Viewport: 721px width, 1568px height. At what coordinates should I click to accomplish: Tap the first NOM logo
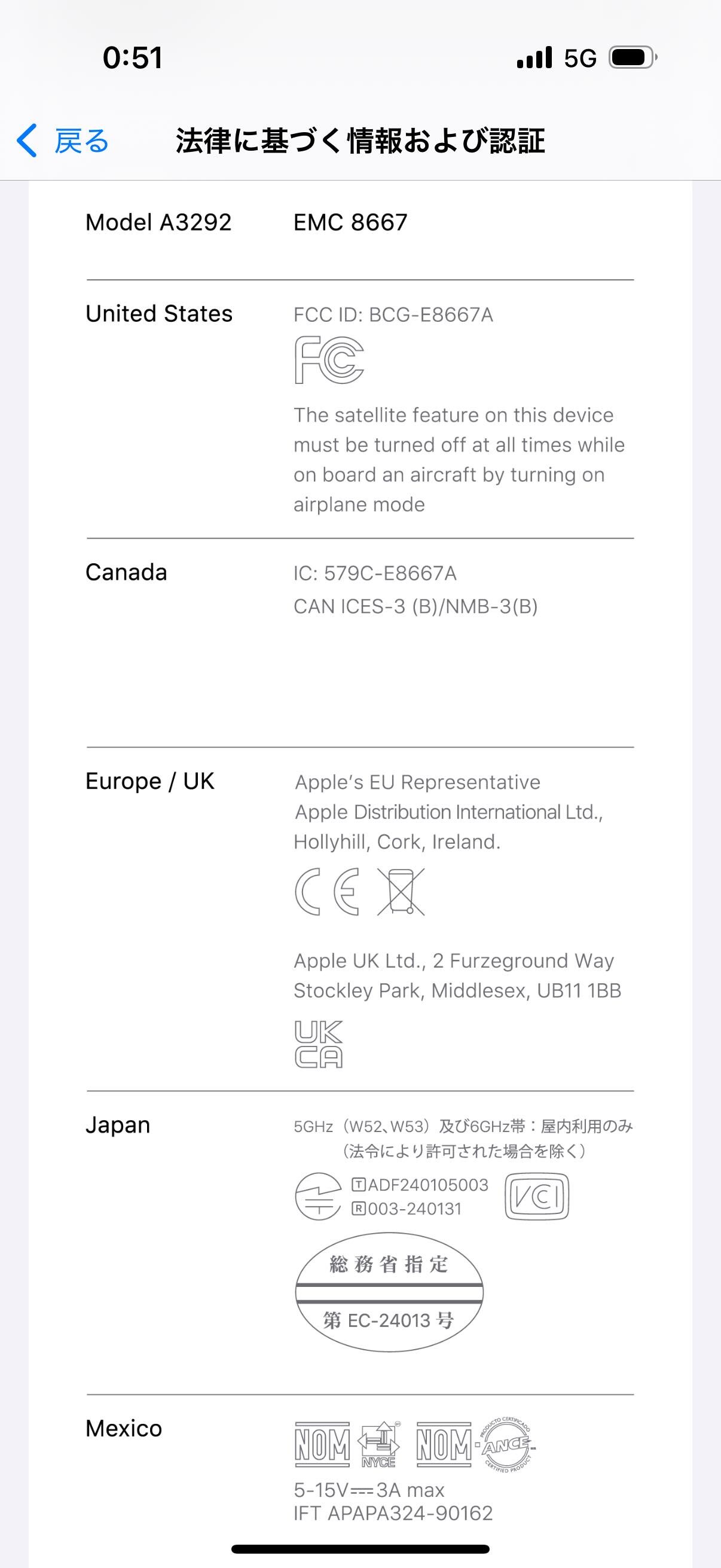click(x=322, y=1444)
